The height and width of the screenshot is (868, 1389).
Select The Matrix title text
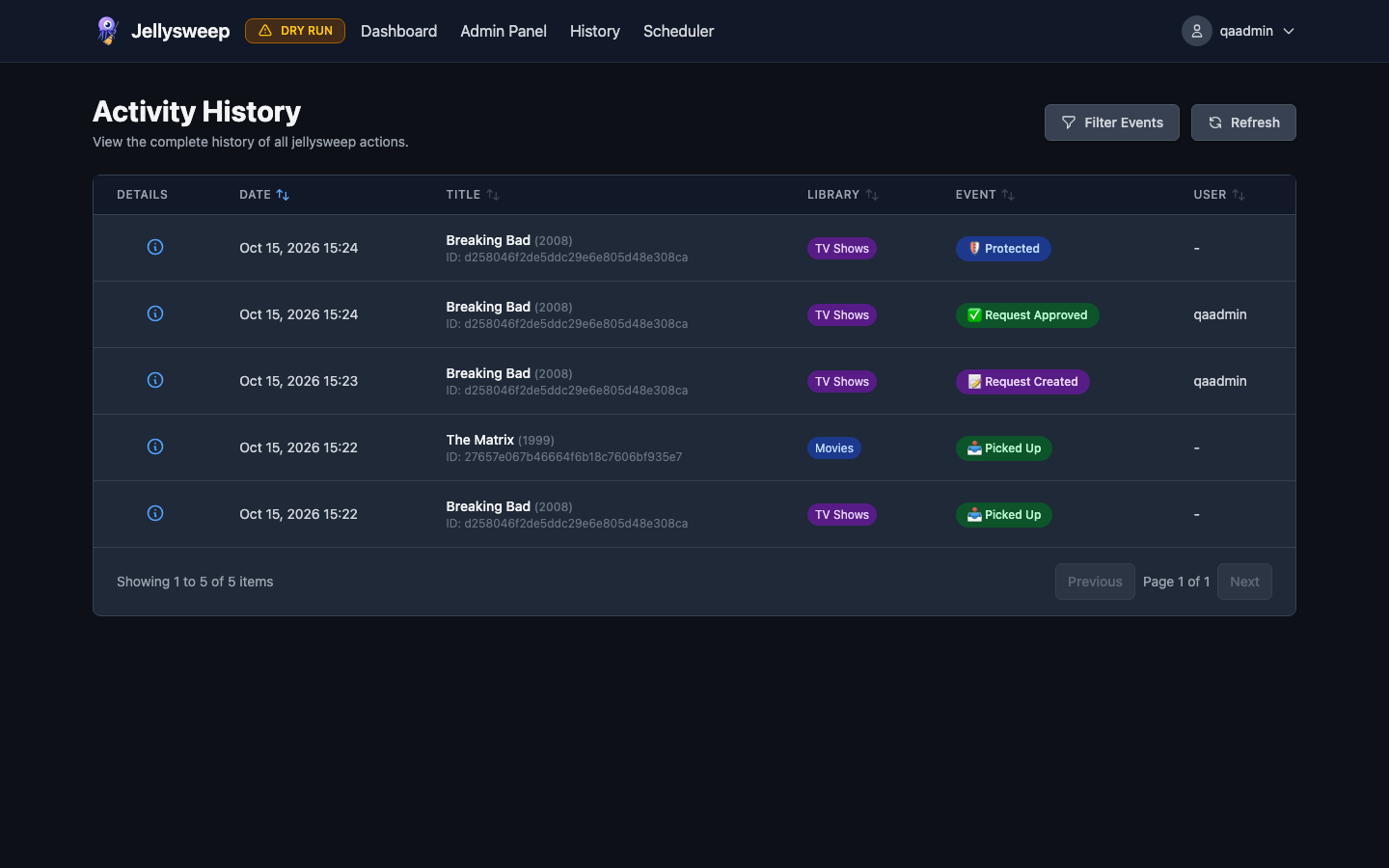pyautogui.click(x=480, y=440)
